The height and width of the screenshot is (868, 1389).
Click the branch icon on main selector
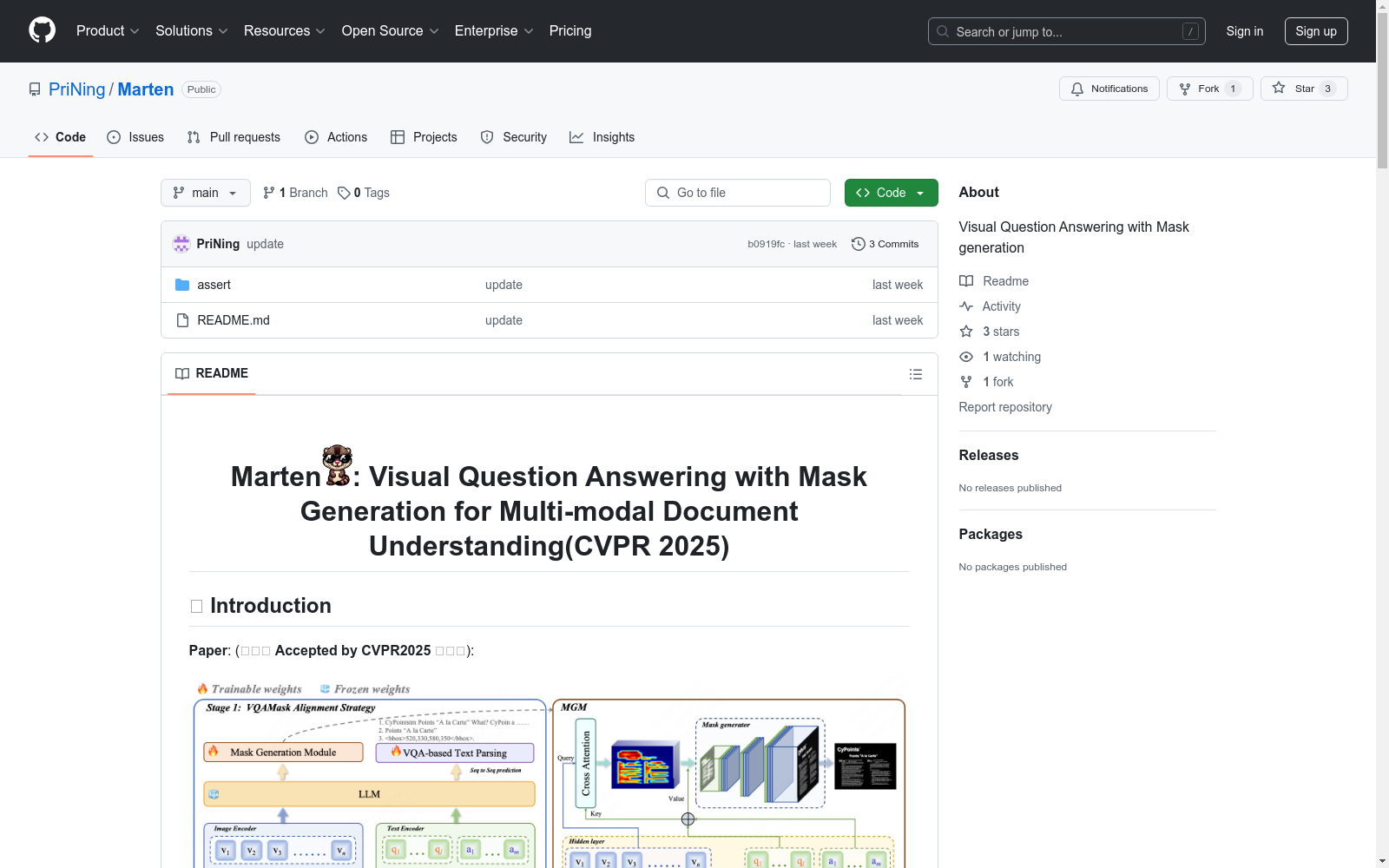(x=179, y=193)
